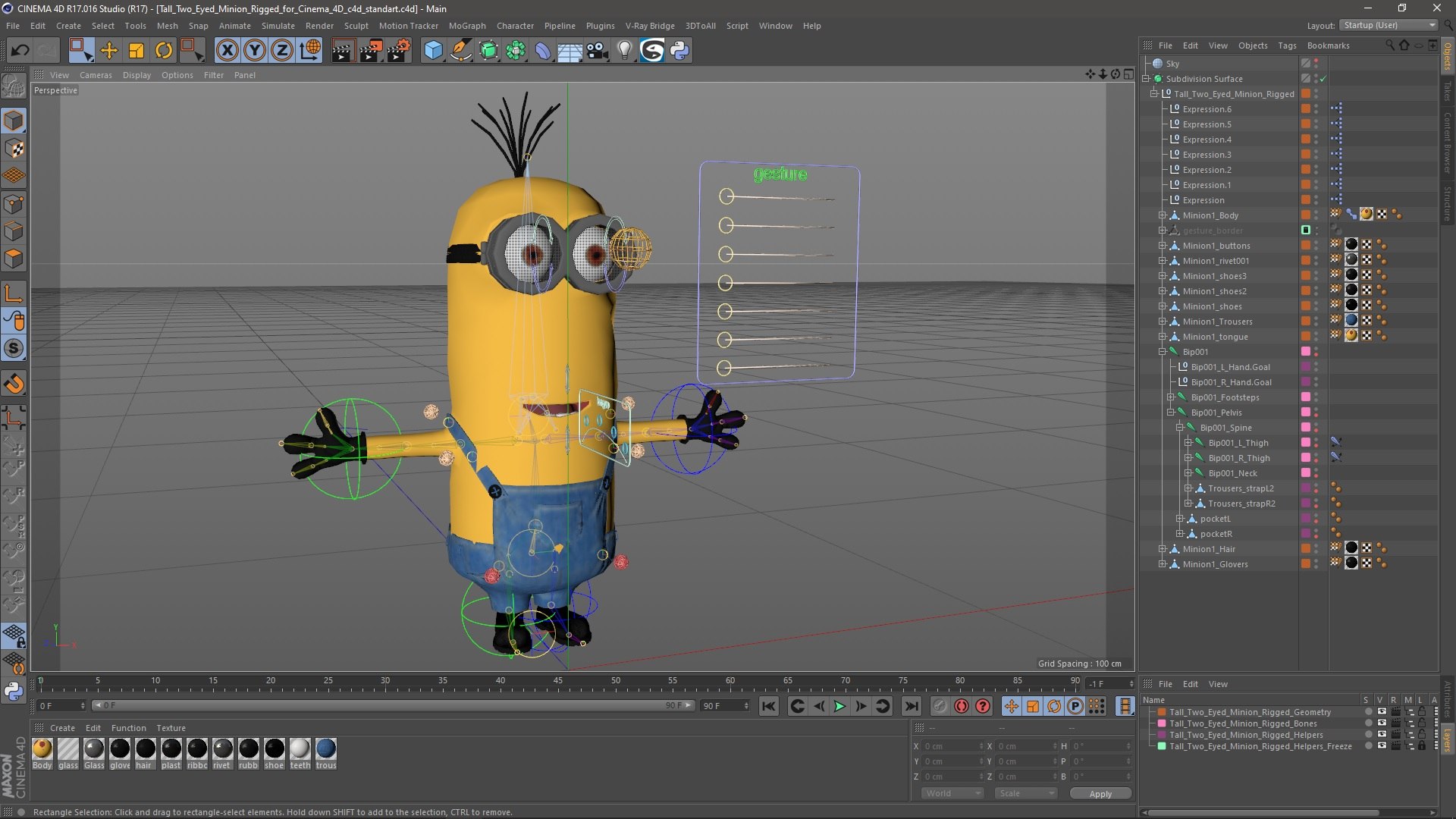Select the Move tool icon
Viewport: 1456px width, 819px height.
click(x=109, y=51)
